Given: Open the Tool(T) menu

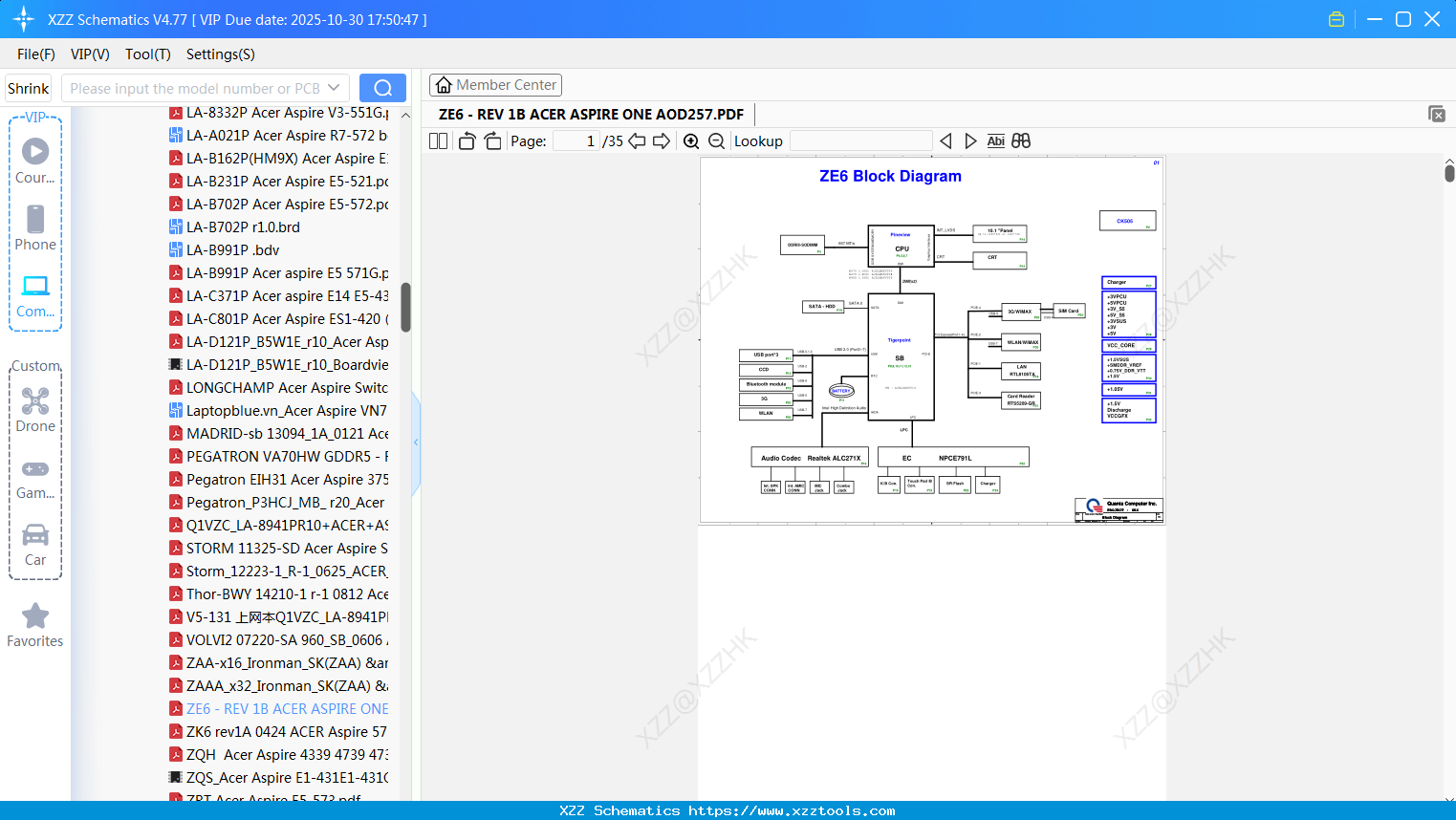Looking at the screenshot, I should (x=148, y=54).
